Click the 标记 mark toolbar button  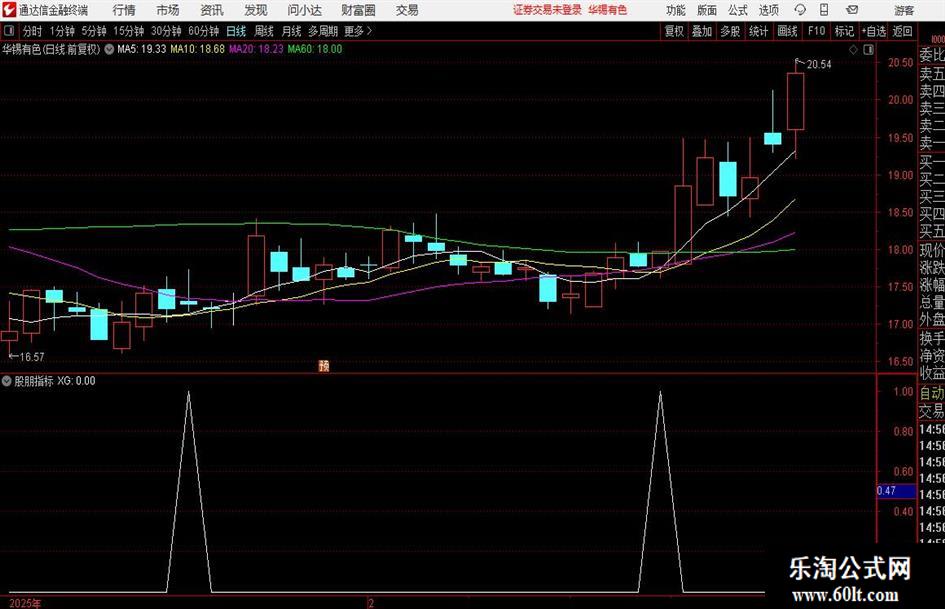(844, 31)
